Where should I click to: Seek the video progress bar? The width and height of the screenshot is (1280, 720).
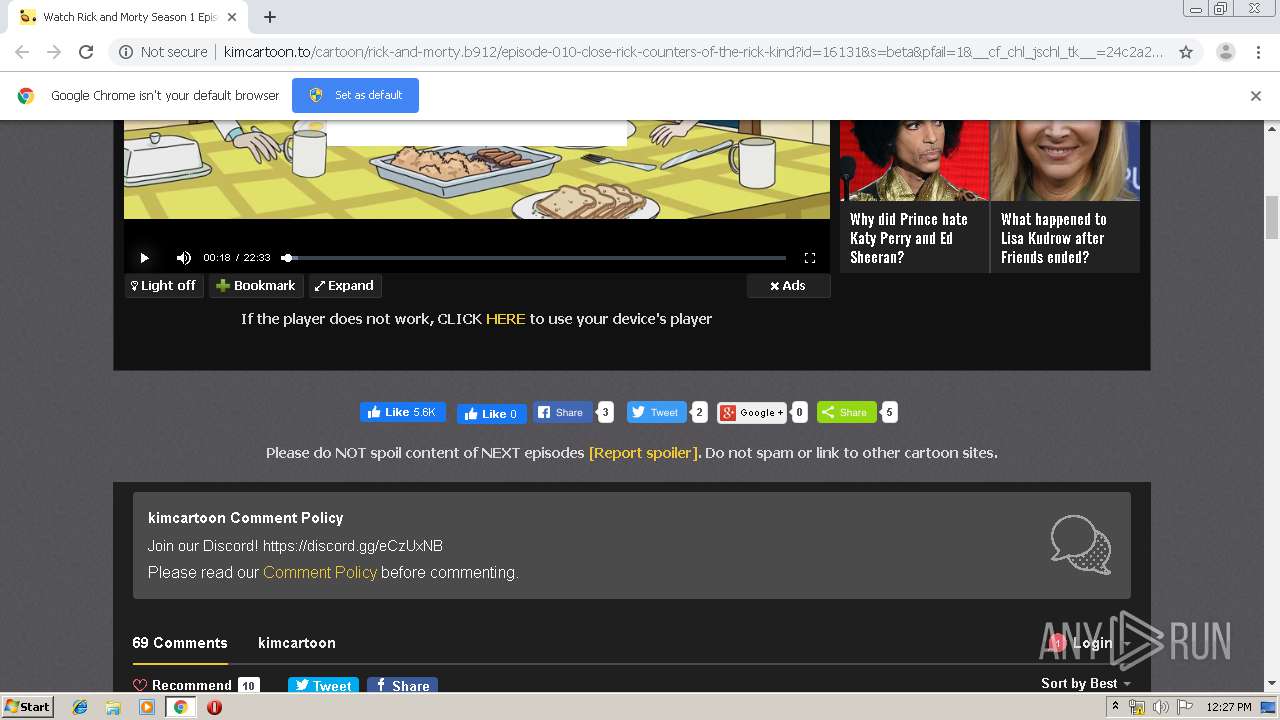tap(535, 258)
